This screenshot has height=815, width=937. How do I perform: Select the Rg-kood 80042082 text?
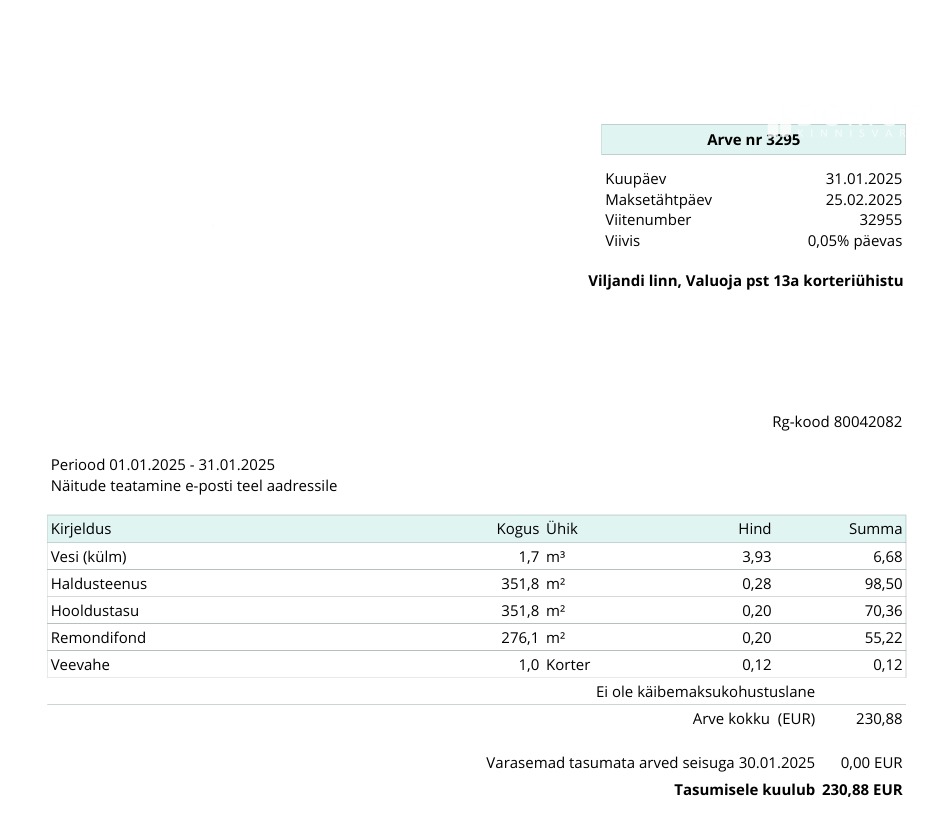click(836, 422)
